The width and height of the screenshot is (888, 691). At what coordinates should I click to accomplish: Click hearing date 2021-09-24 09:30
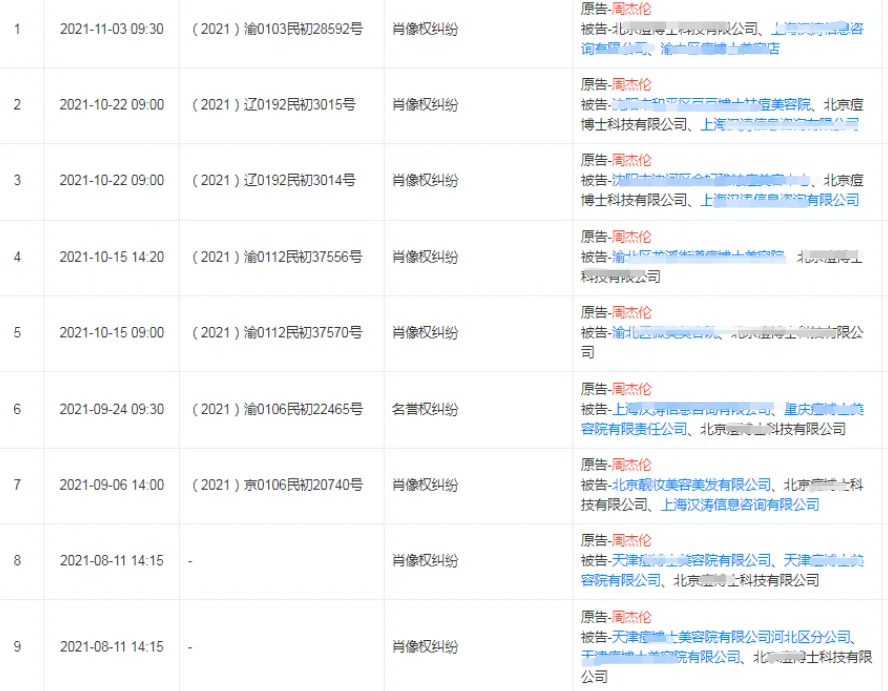(112, 409)
